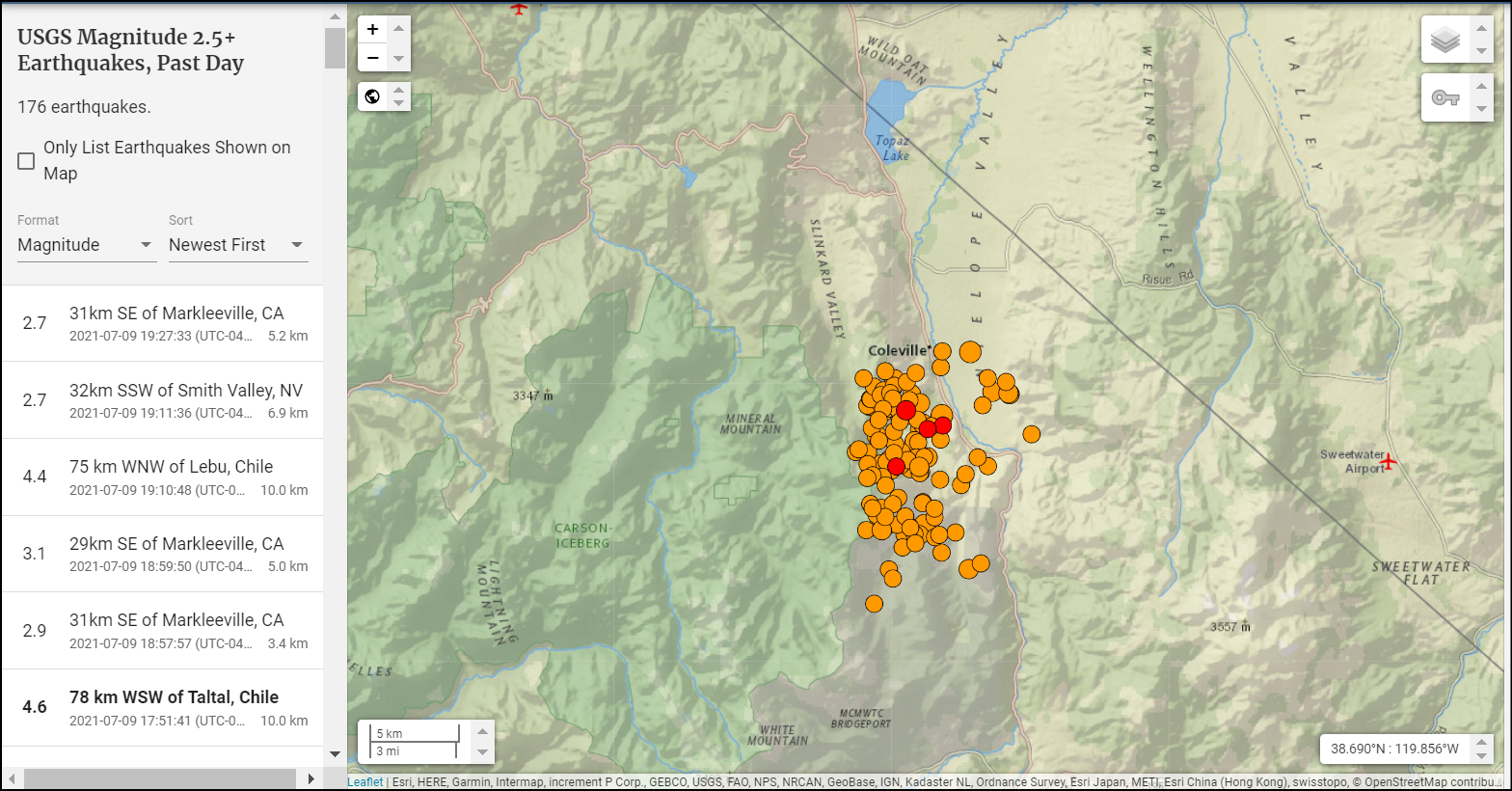Click the up arrow beside scale bar
Image resolution: width=1512 pixels, height=791 pixels.
[x=483, y=732]
